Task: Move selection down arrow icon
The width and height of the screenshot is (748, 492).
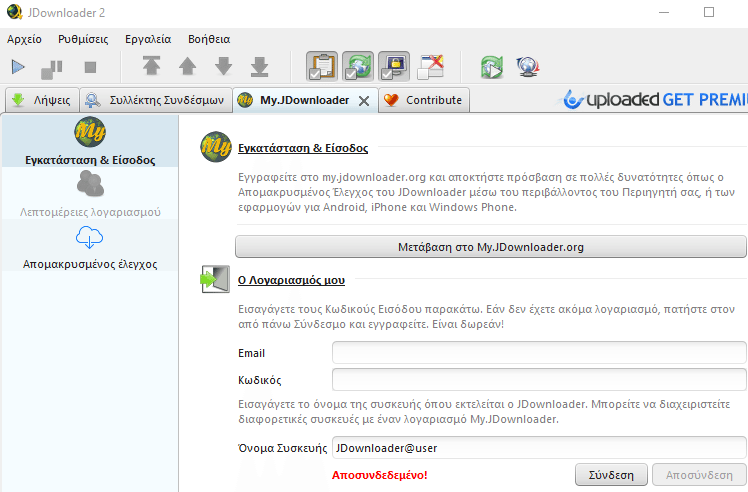Action: tap(223, 66)
